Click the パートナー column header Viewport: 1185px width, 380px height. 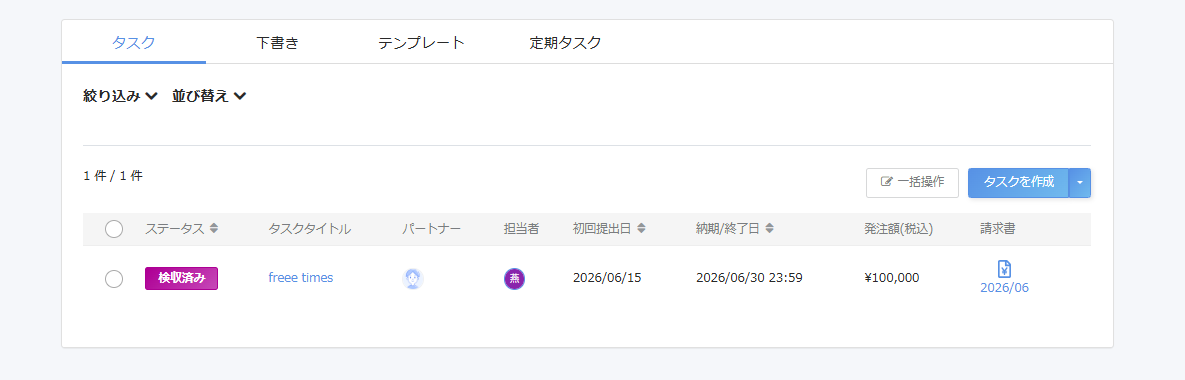pyautogui.click(x=432, y=229)
